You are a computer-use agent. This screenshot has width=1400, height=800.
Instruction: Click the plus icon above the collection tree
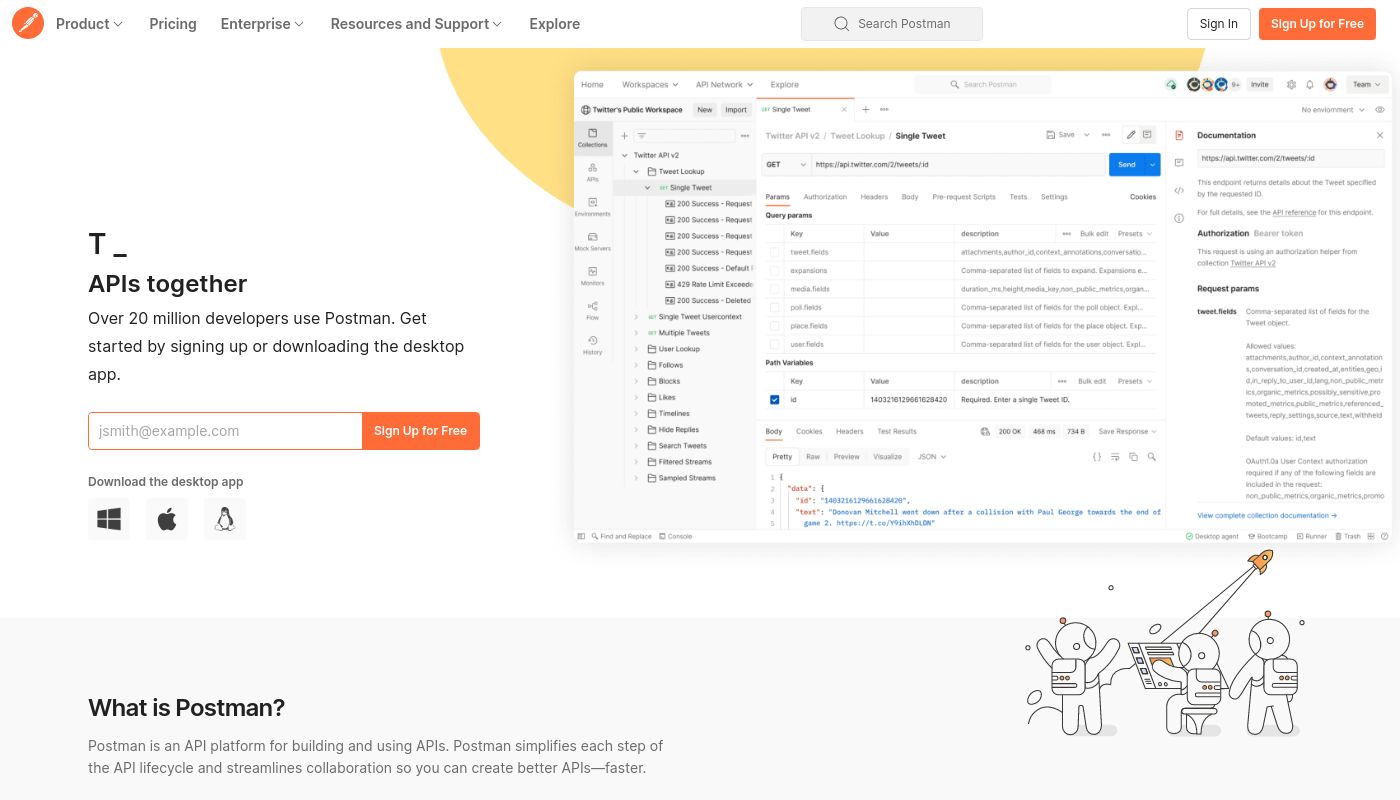(624, 136)
